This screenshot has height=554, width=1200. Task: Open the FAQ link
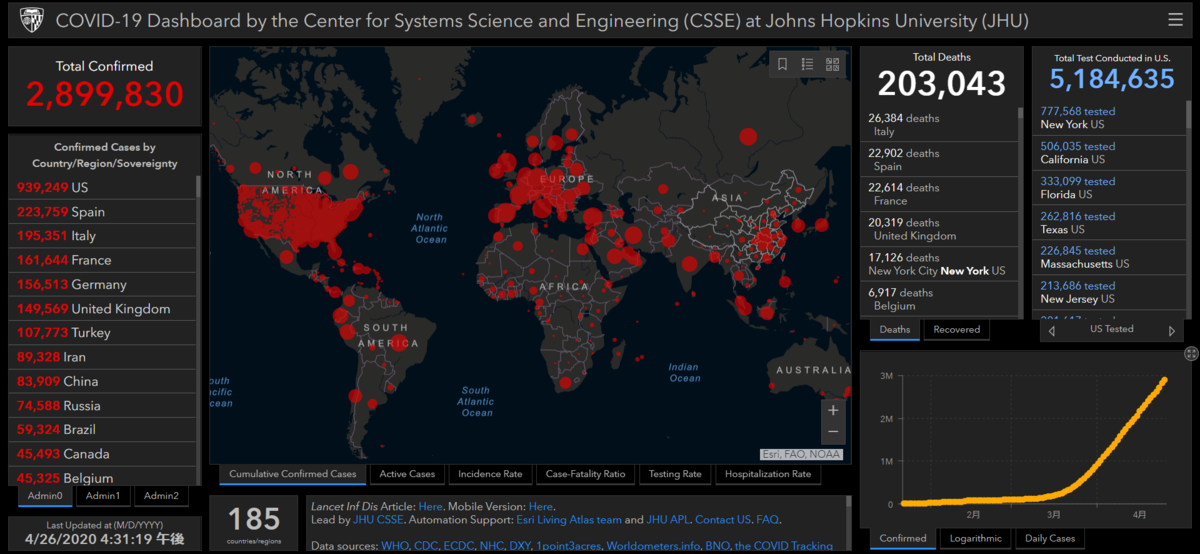pyautogui.click(x=768, y=520)
